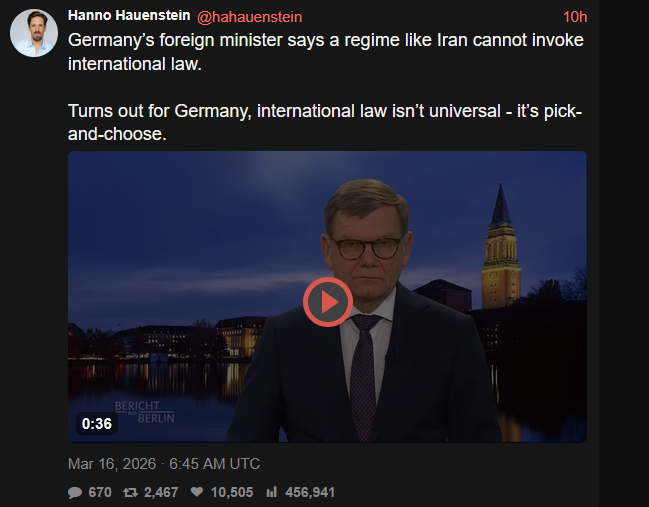649x507 pixels.
Task: Click the views bar chart icon
Action: coord(271,492)
